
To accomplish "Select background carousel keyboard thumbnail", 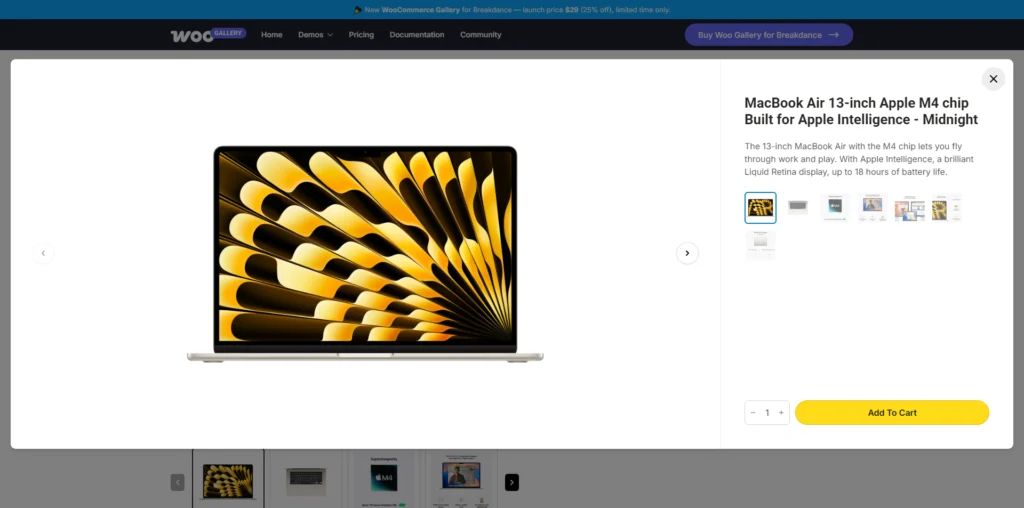I will coord(306,479).
